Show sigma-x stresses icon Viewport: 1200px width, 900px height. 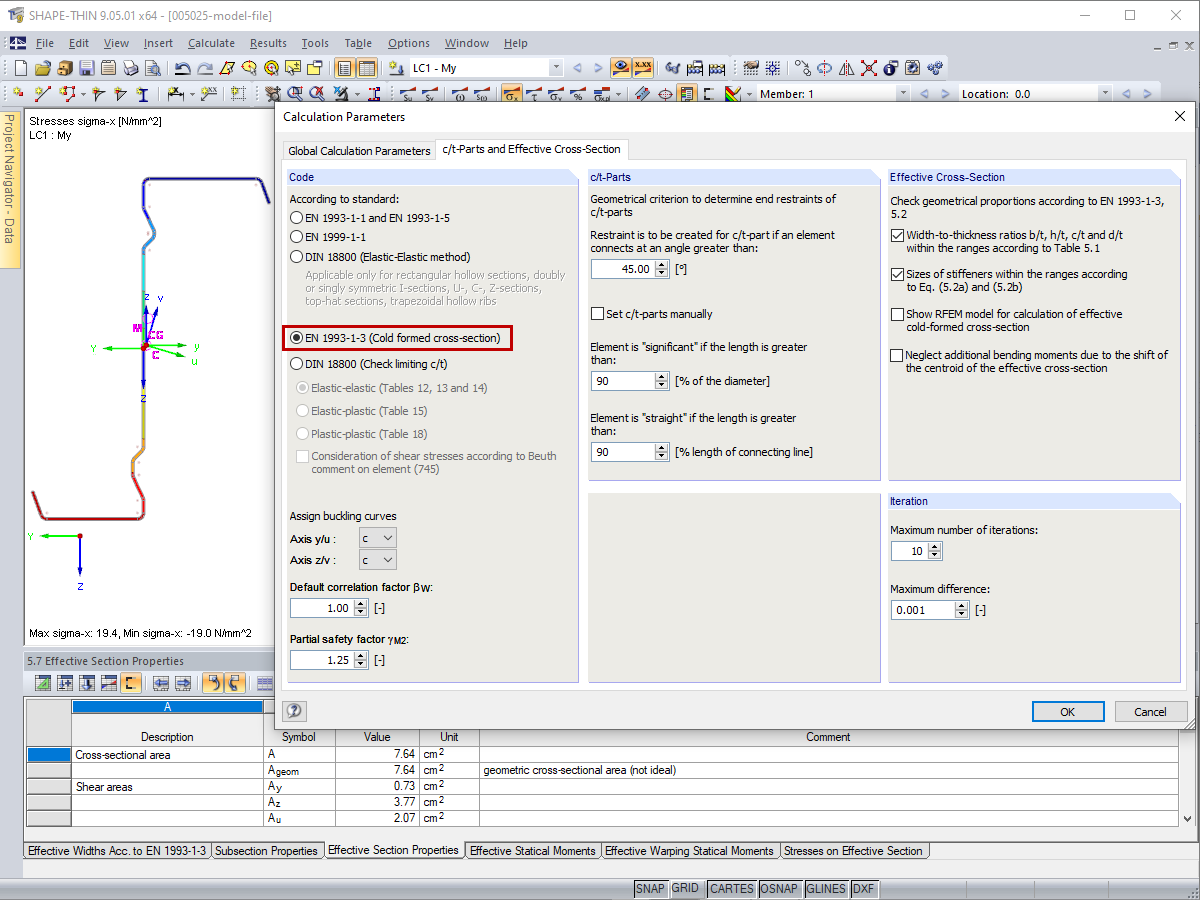[511, 94]
